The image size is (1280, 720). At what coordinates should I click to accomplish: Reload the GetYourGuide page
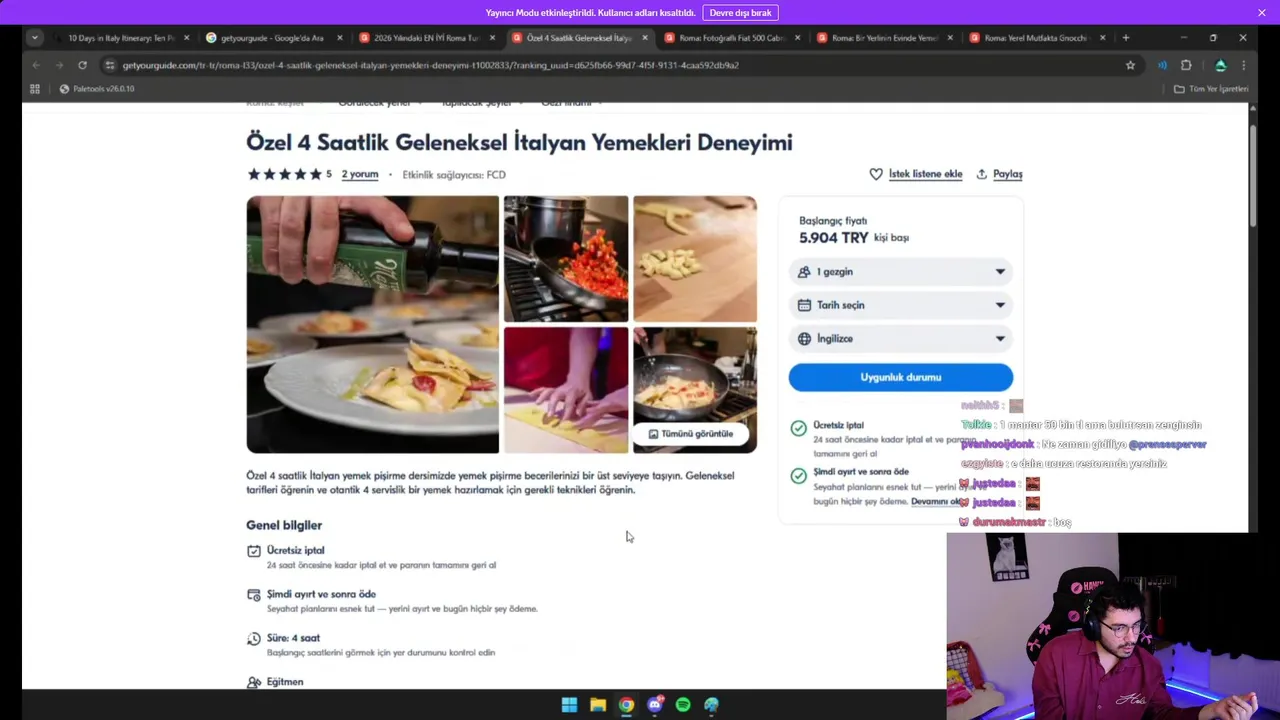click(82, 65)
